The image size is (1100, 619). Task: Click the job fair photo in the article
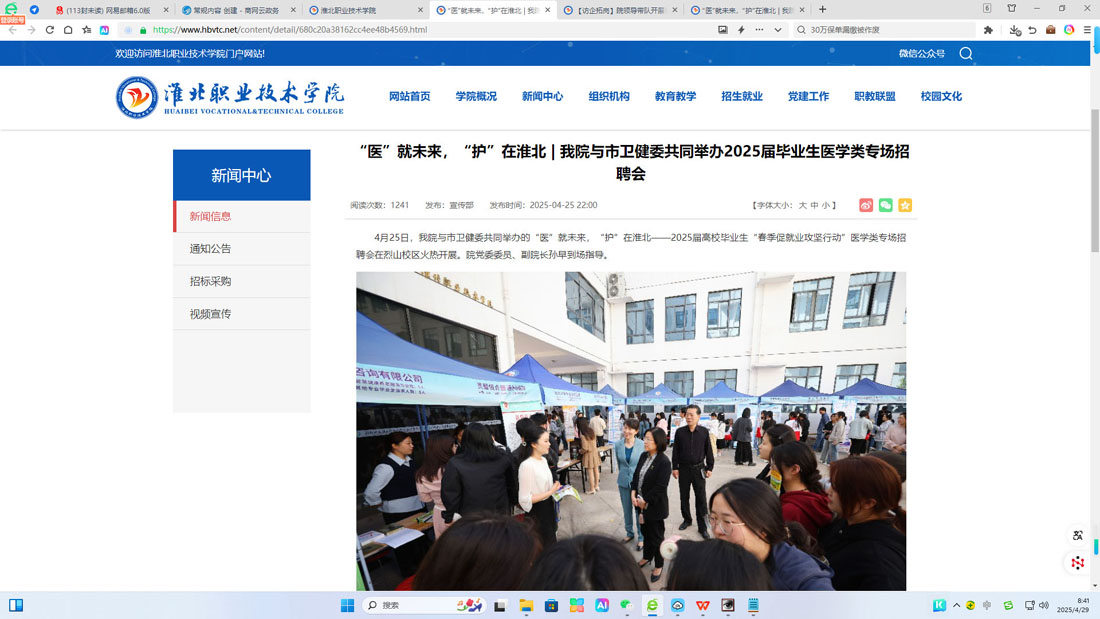(631, 431)
